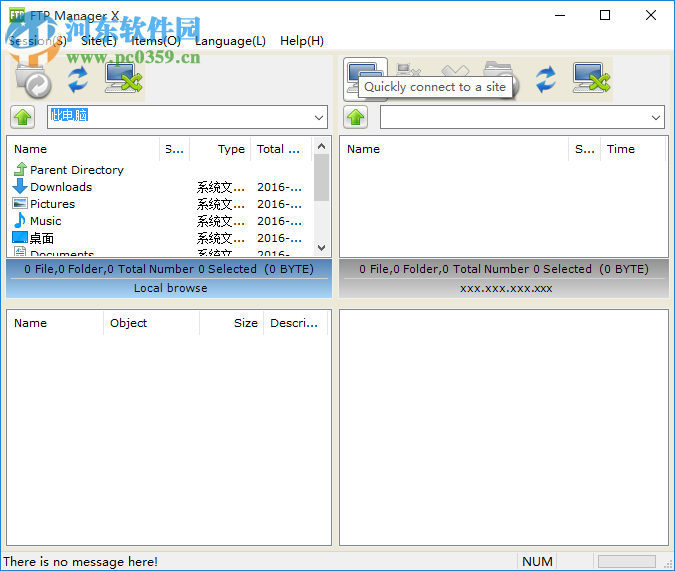Click the gray X abort icon in remote toolbar
This screenshot has height=571, width=675.
(455, 71)
